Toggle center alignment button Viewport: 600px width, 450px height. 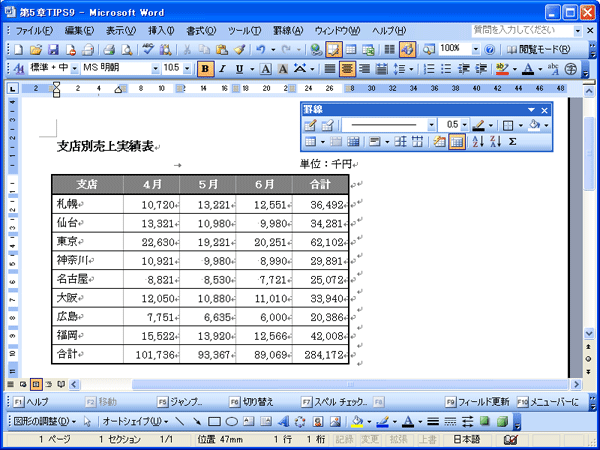tap(347, 69)
